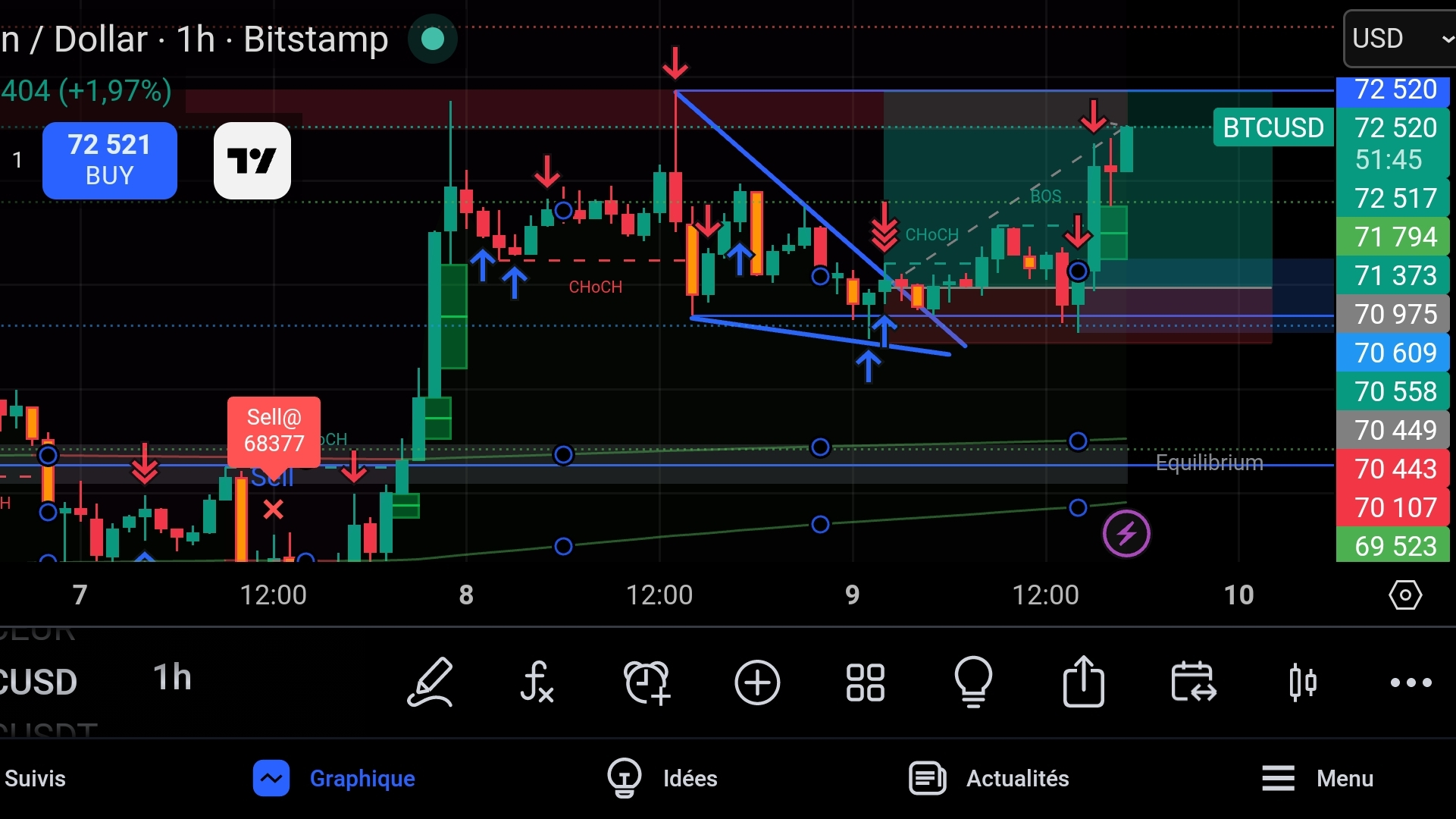Select the drawing pencil tool
Screen dimensions: 1456x819
431,682
